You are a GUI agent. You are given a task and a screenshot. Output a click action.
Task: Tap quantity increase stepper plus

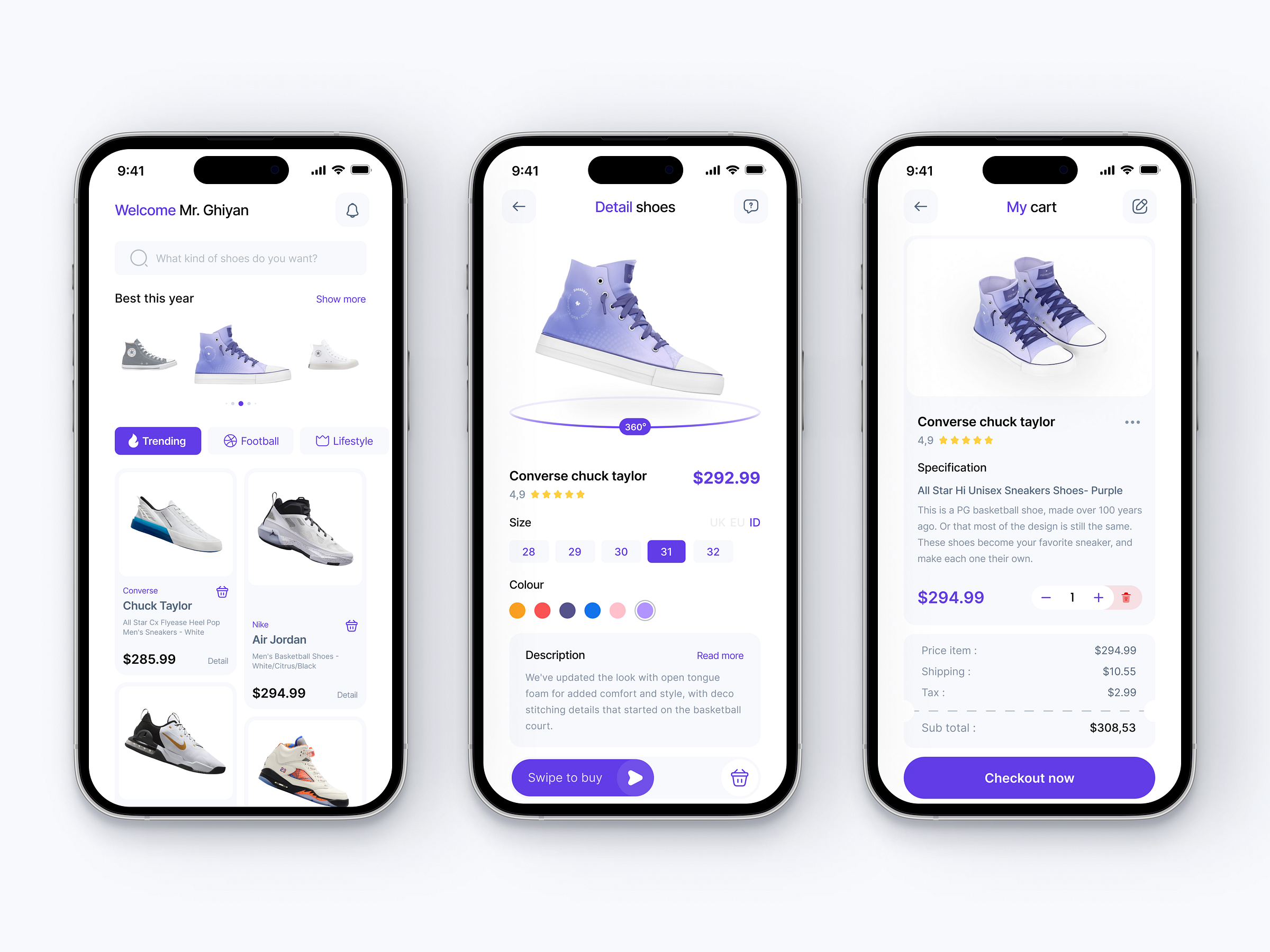tap(1097, 597)
